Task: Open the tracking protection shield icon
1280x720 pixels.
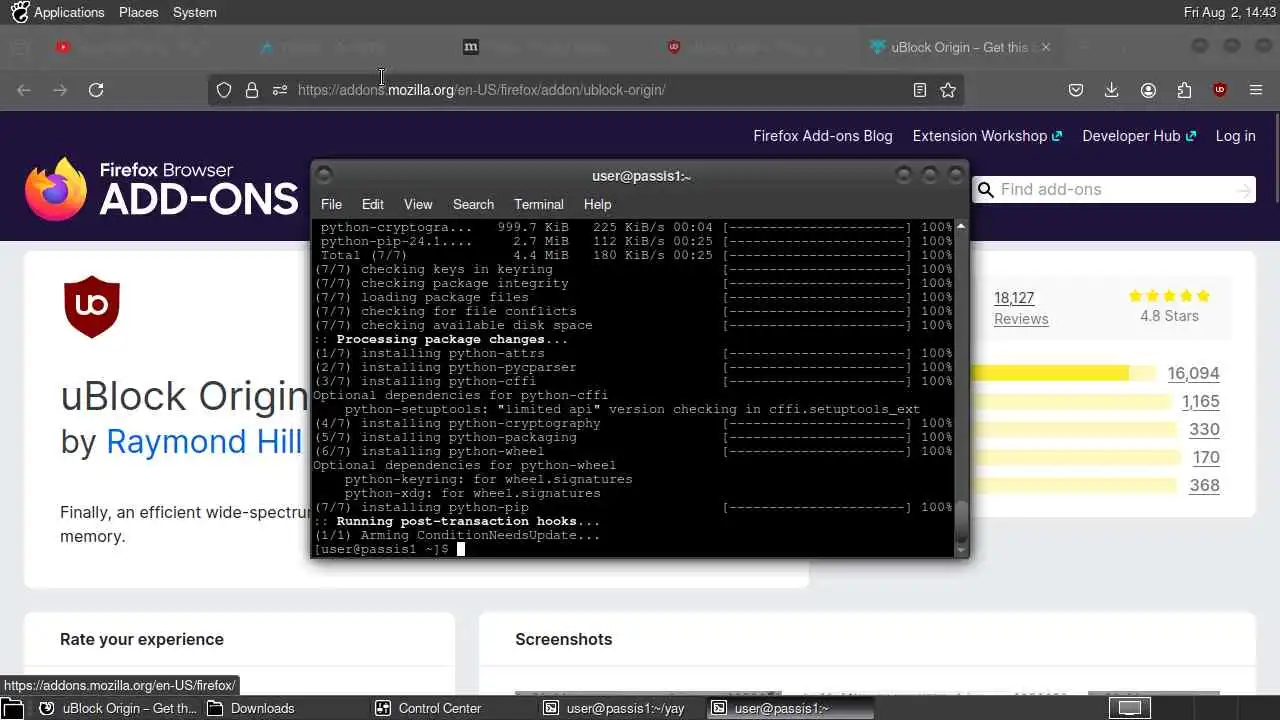Action: coord(224,90)
